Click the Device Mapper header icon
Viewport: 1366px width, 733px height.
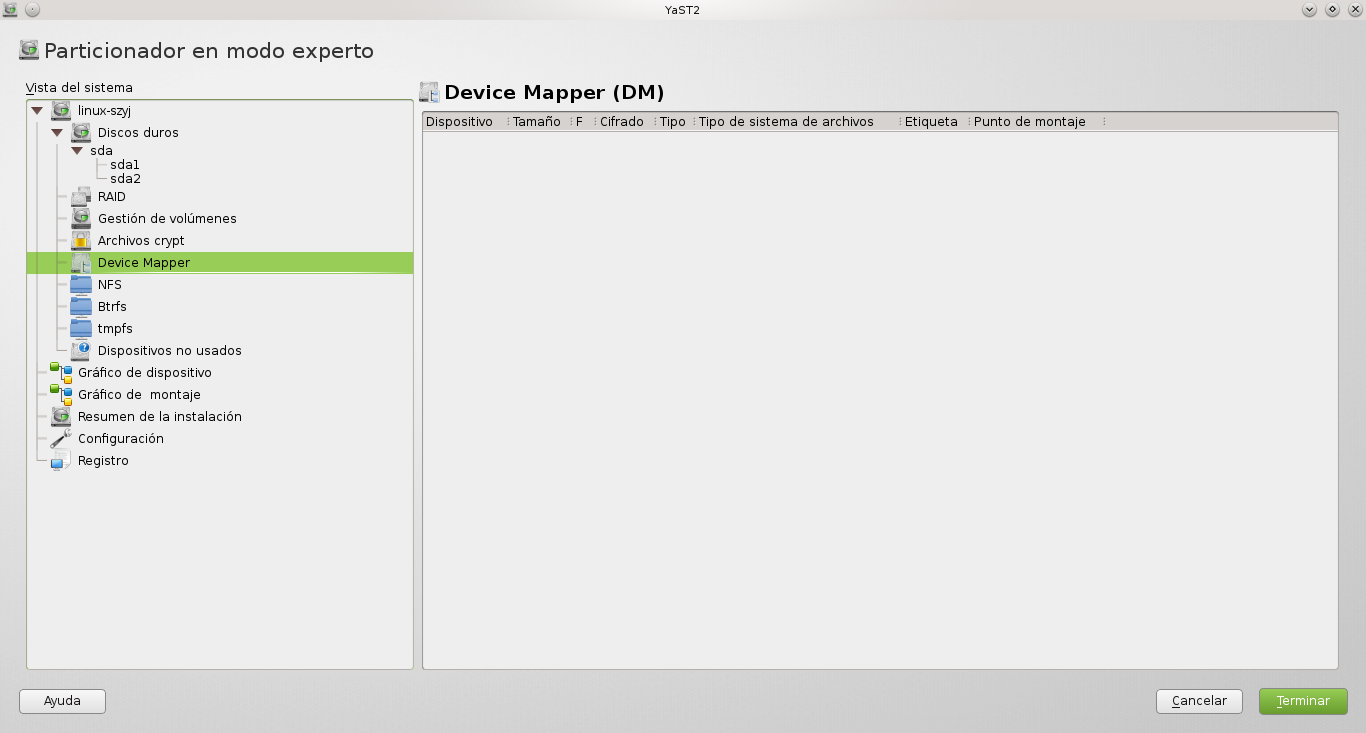tap(430, 92)
